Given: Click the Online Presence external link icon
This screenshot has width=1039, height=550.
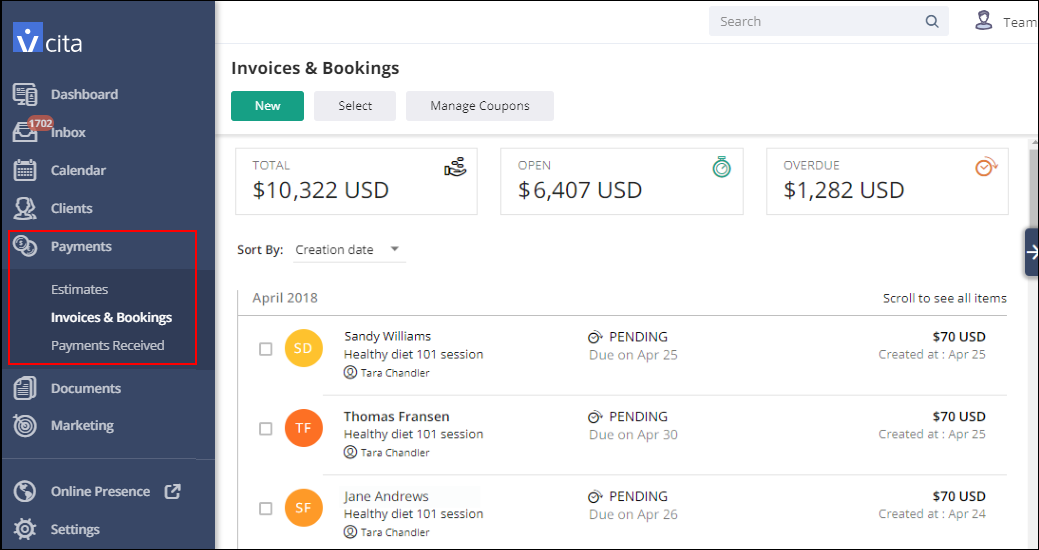Looking at the screenshot, I should pyautogui.click(x=172, y=491).
